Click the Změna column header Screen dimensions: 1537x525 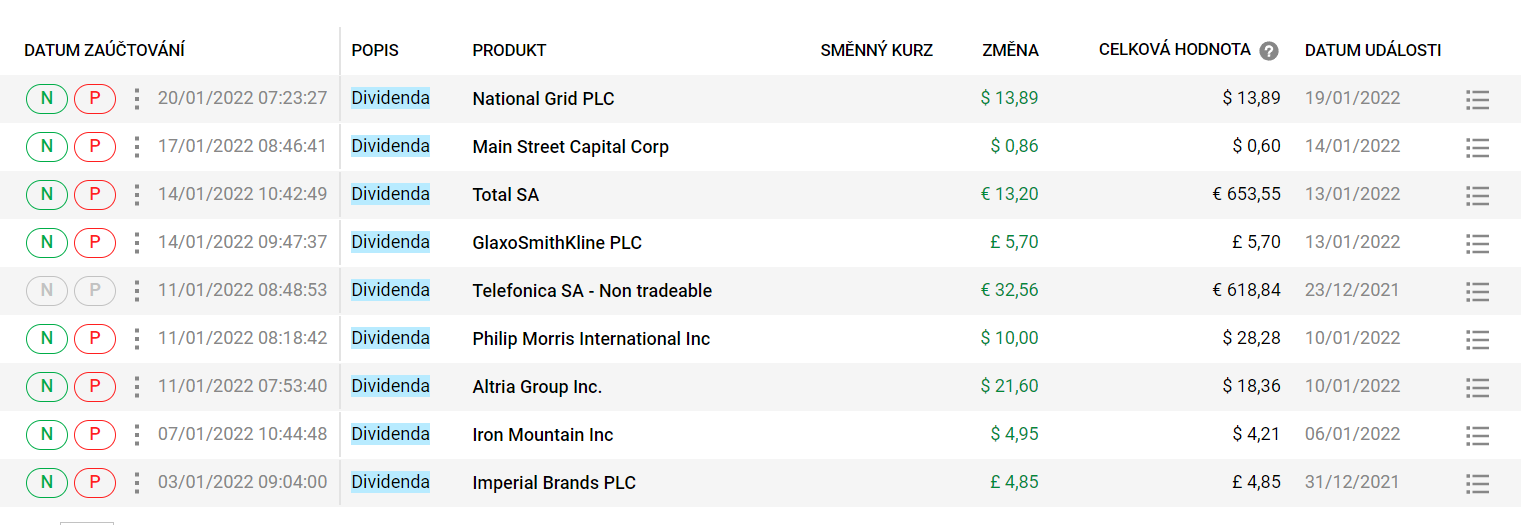tap(1010, 50)
